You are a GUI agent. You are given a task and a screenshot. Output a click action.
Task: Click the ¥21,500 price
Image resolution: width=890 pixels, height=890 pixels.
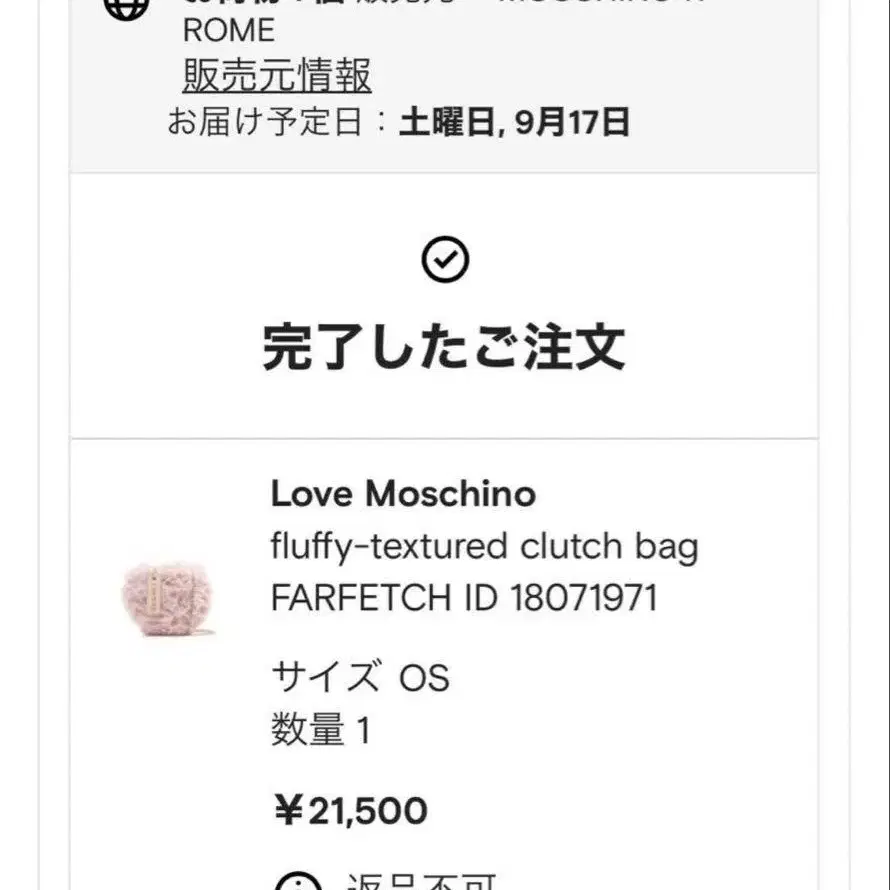pyautogui.click(x=350, y=810)
